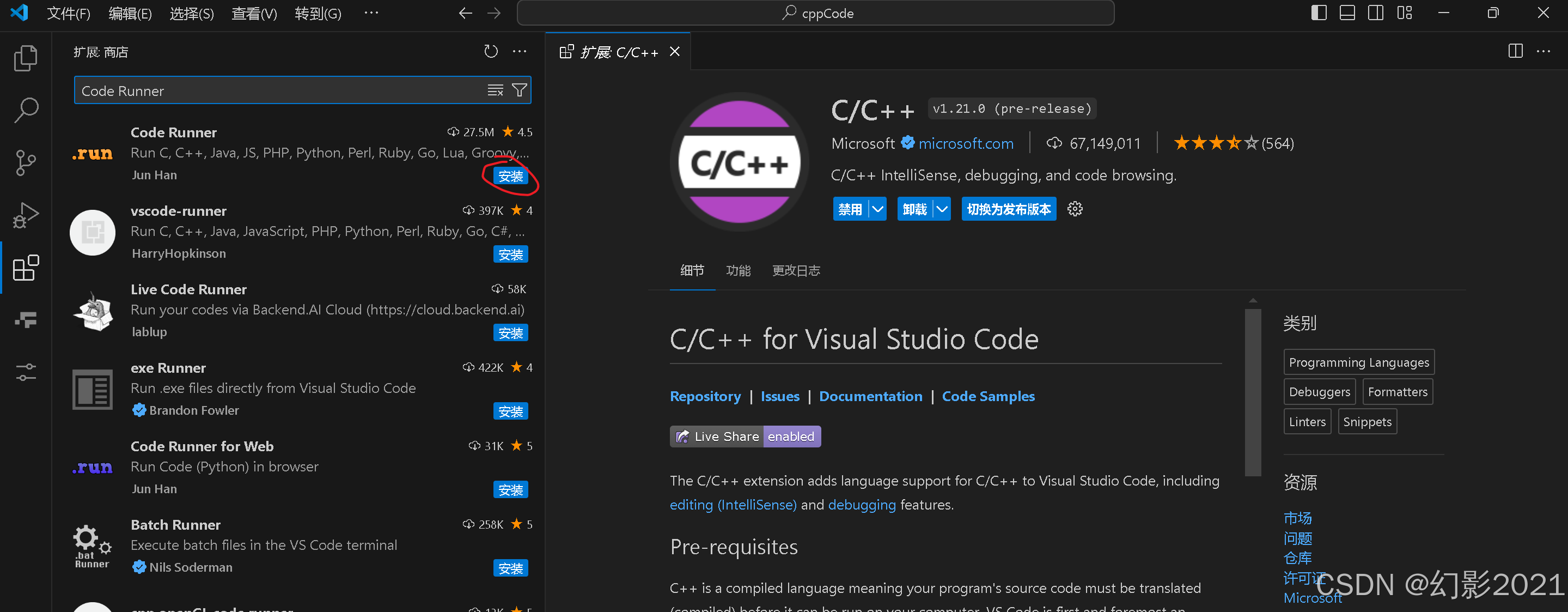Click the VS Code logo icon
The width and height of the screenshot is (1568, 612).
(x=20, y=13)
